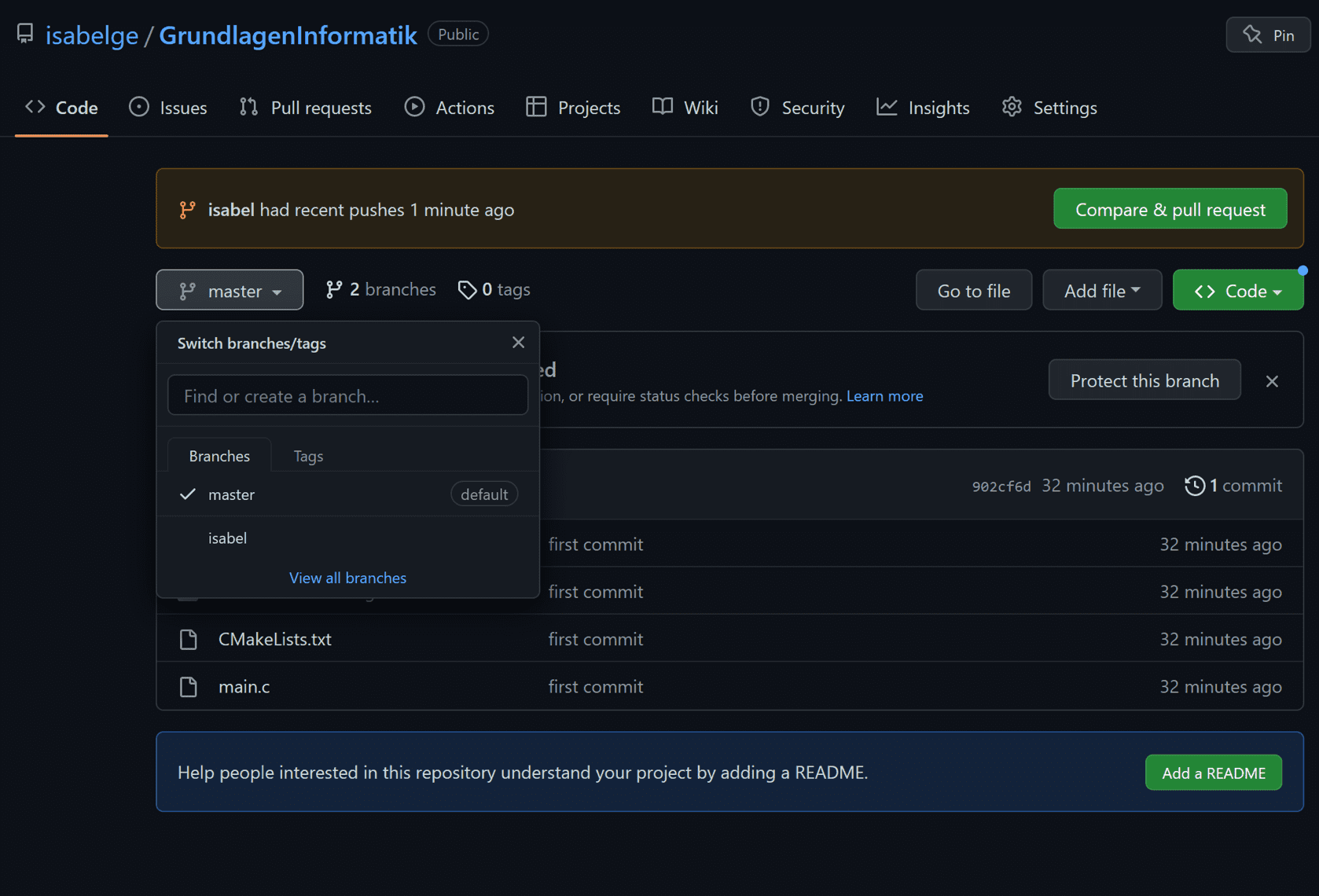Dismiss the branch protection notice
This screenshot has width=1319, height=896.
(x=1272, y=381)
